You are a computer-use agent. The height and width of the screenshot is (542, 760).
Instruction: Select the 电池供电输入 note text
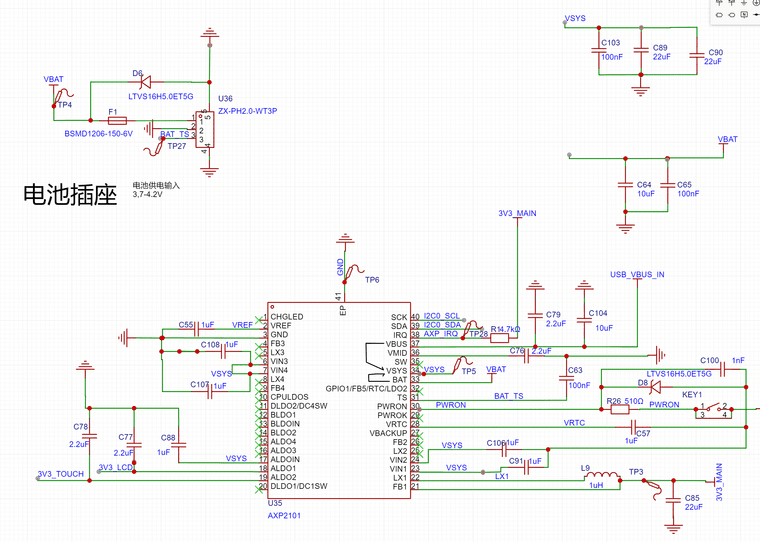pos(156,185)
